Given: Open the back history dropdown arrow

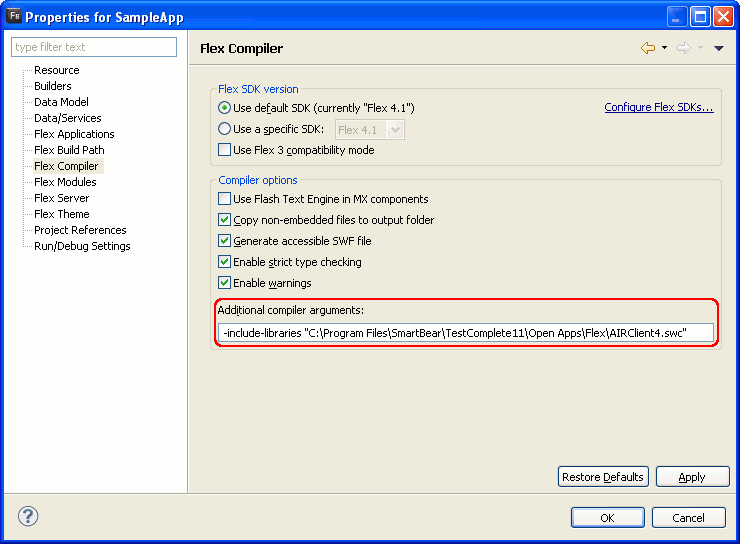Looking at the screenshot, I should coord(664,48).
